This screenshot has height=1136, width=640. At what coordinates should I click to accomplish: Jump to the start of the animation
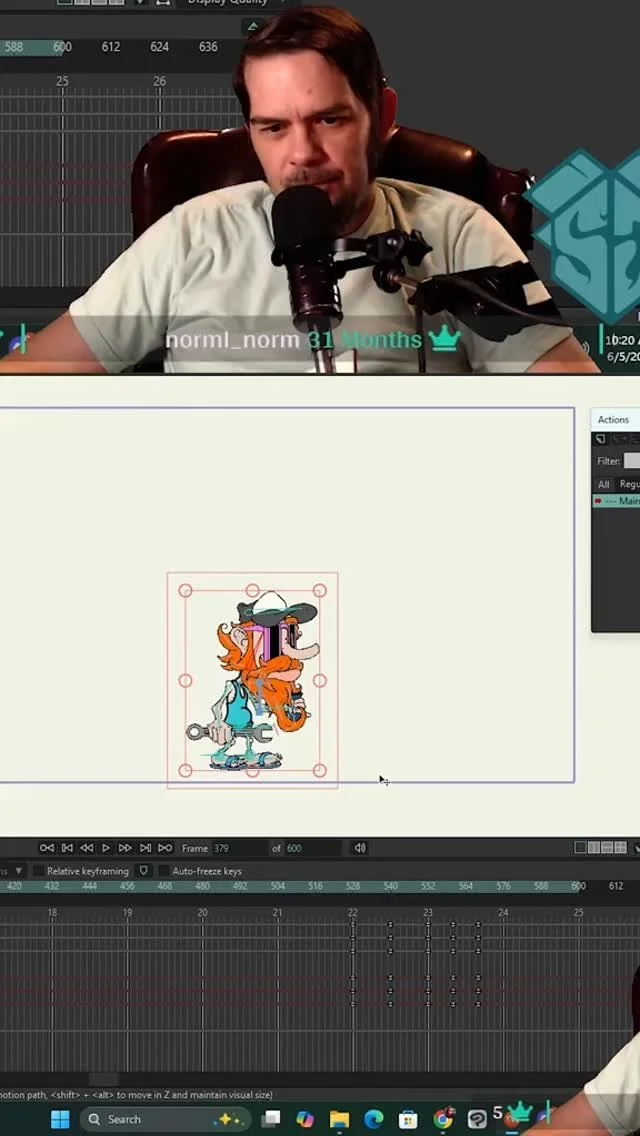[47, 848]
